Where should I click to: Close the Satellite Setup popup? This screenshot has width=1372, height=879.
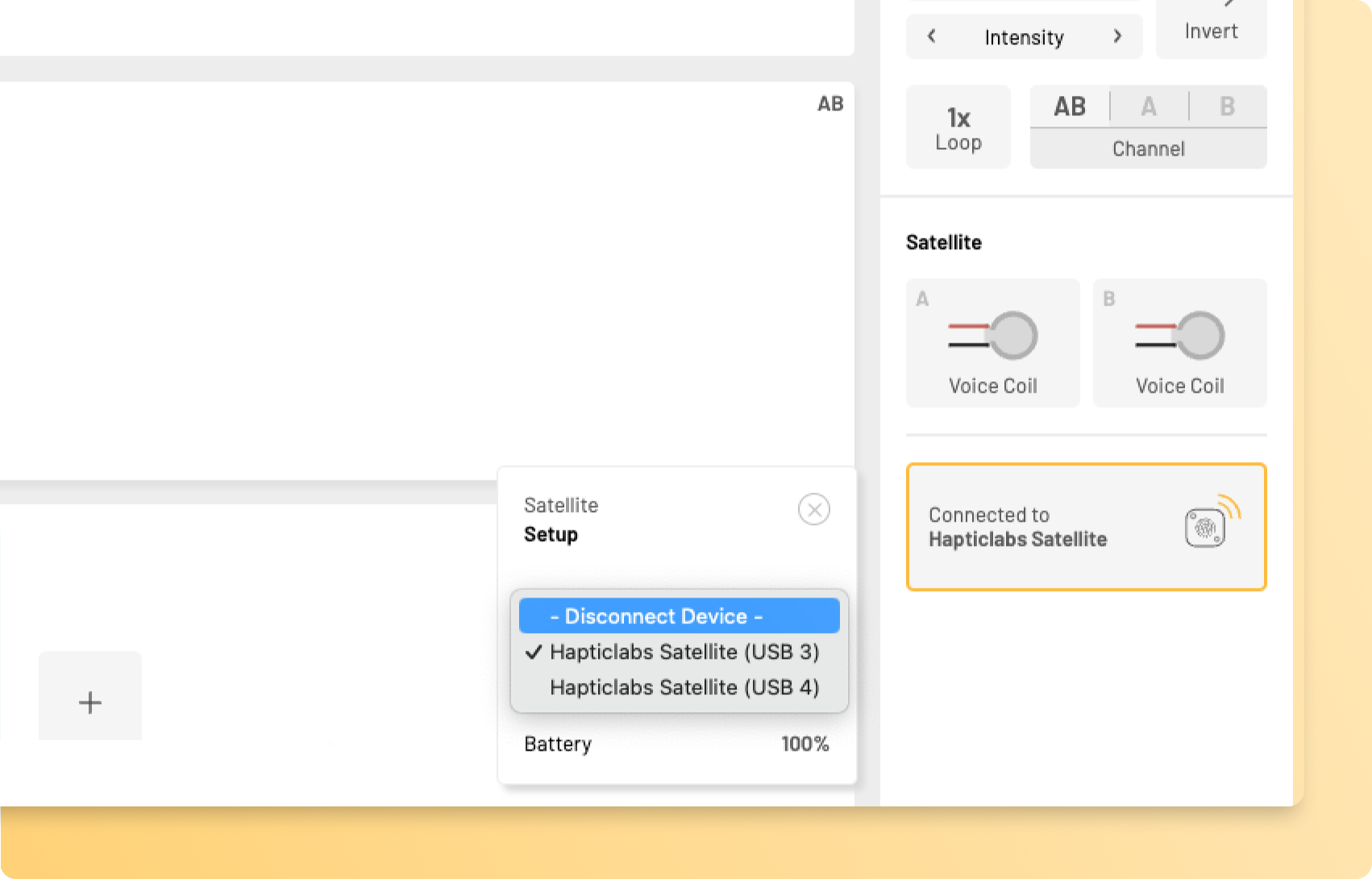click(x=814, y=509)
